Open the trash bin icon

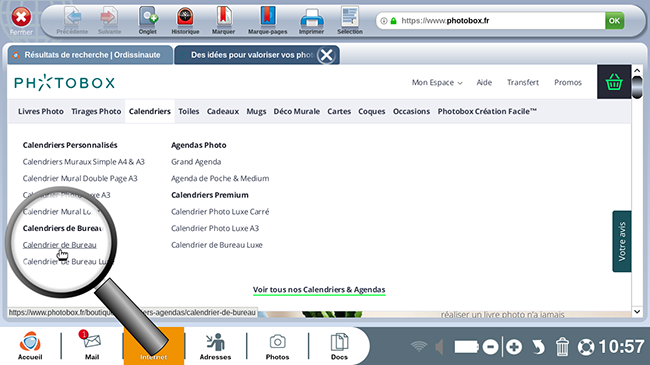click(x=562, y=346)
